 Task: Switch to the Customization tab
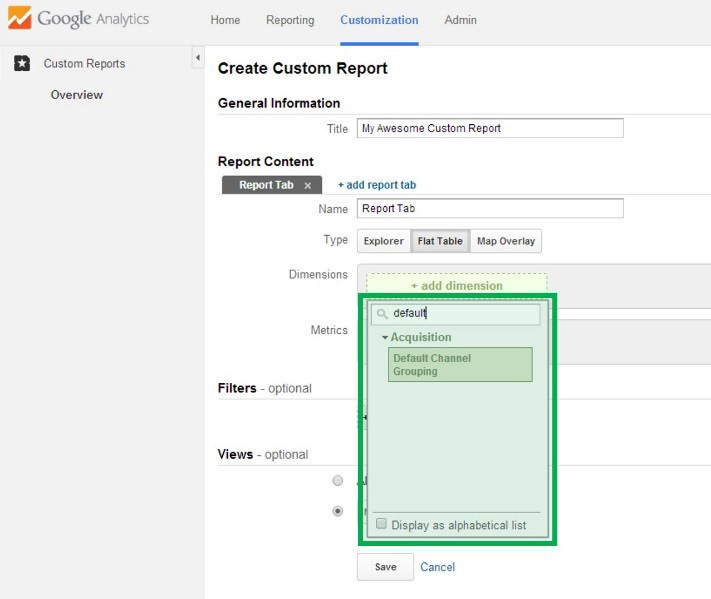[379, 20]
